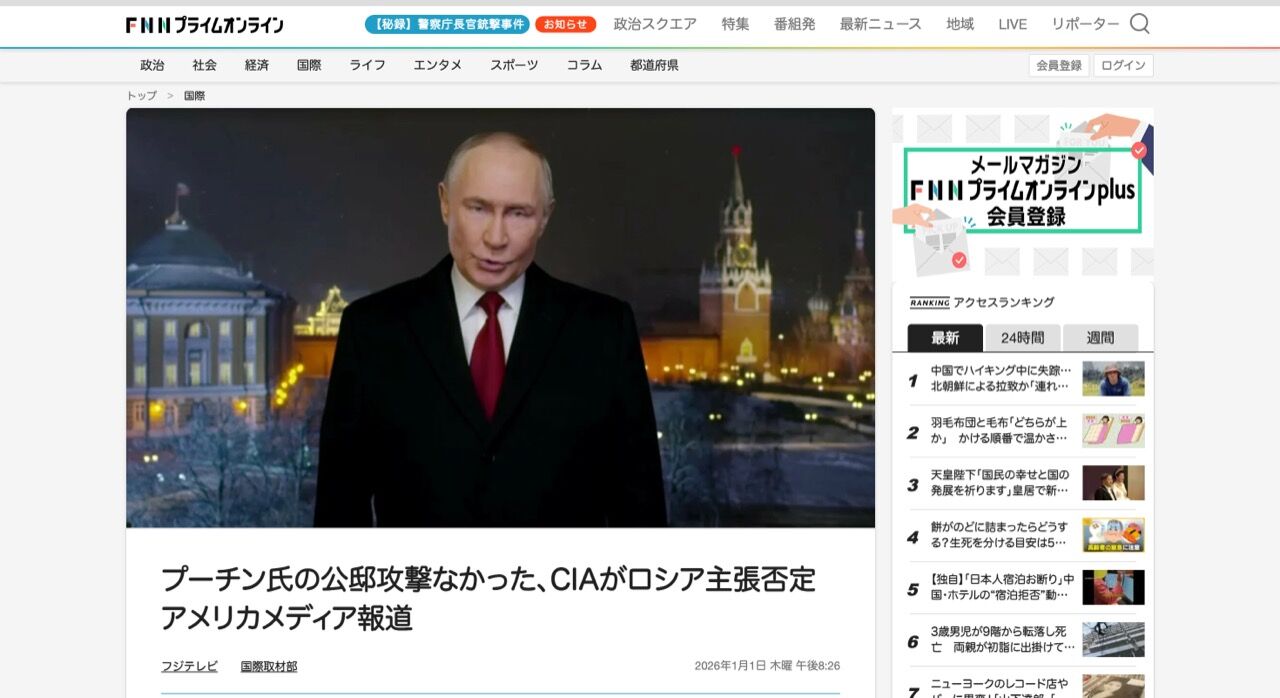The image size is (1280, 698).
Task: Click the Putin article header image
Action: click(x=500, y=317)
